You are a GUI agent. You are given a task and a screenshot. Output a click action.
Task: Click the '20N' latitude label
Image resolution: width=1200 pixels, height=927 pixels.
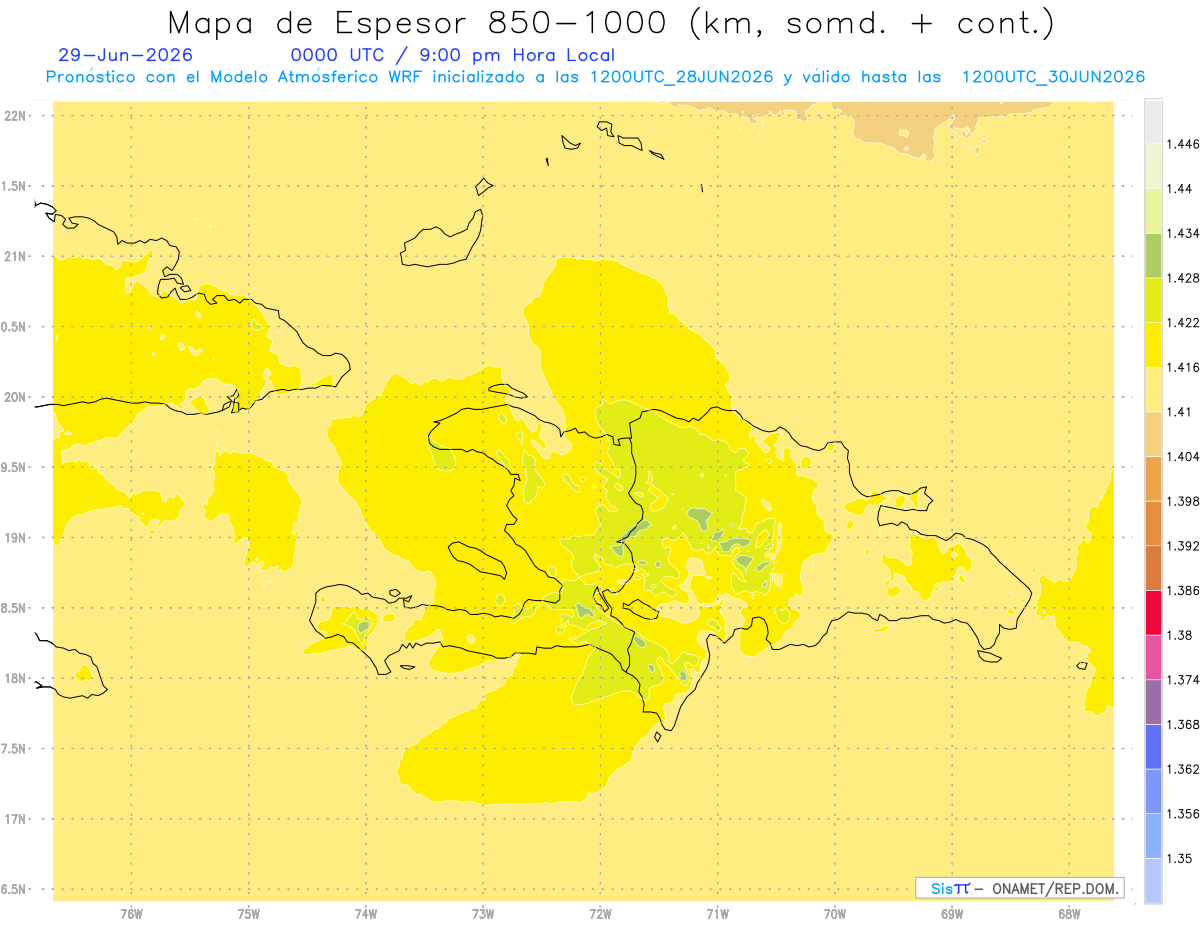(17, 397)
